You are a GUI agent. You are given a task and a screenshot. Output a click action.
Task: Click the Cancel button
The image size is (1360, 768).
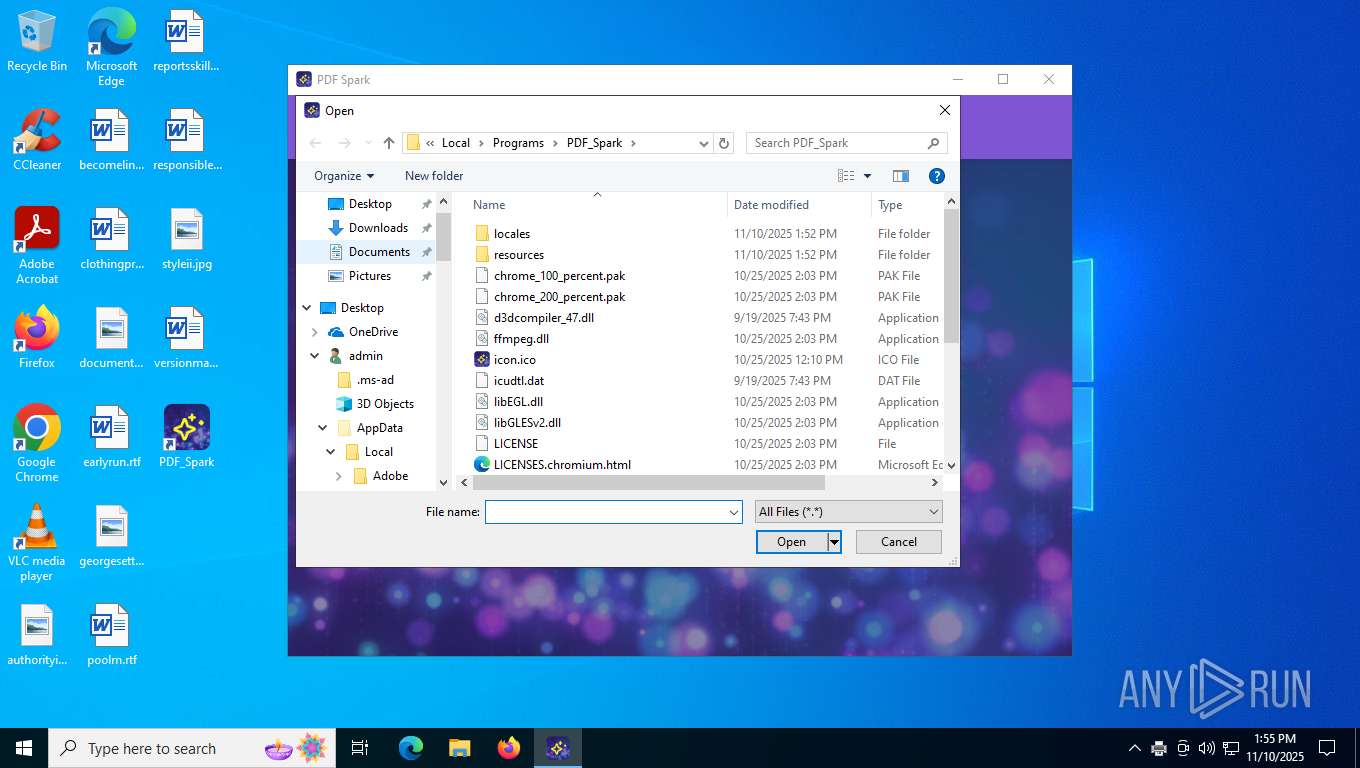(x=899, y=542)
